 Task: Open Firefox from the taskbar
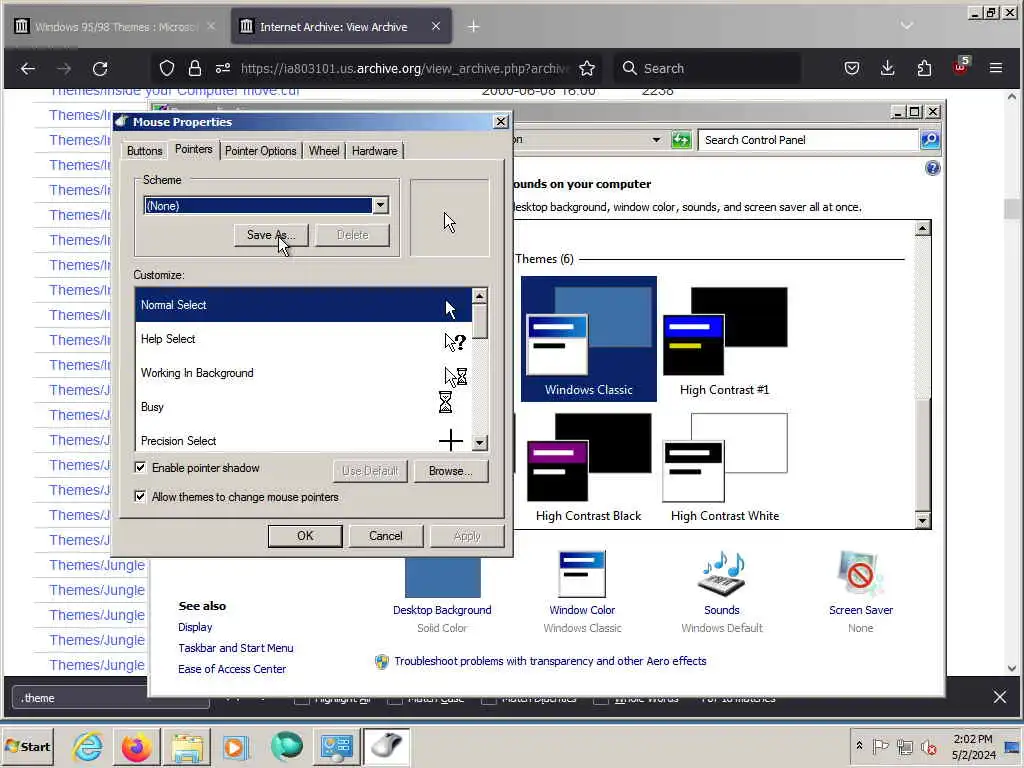tap(136, 746)
